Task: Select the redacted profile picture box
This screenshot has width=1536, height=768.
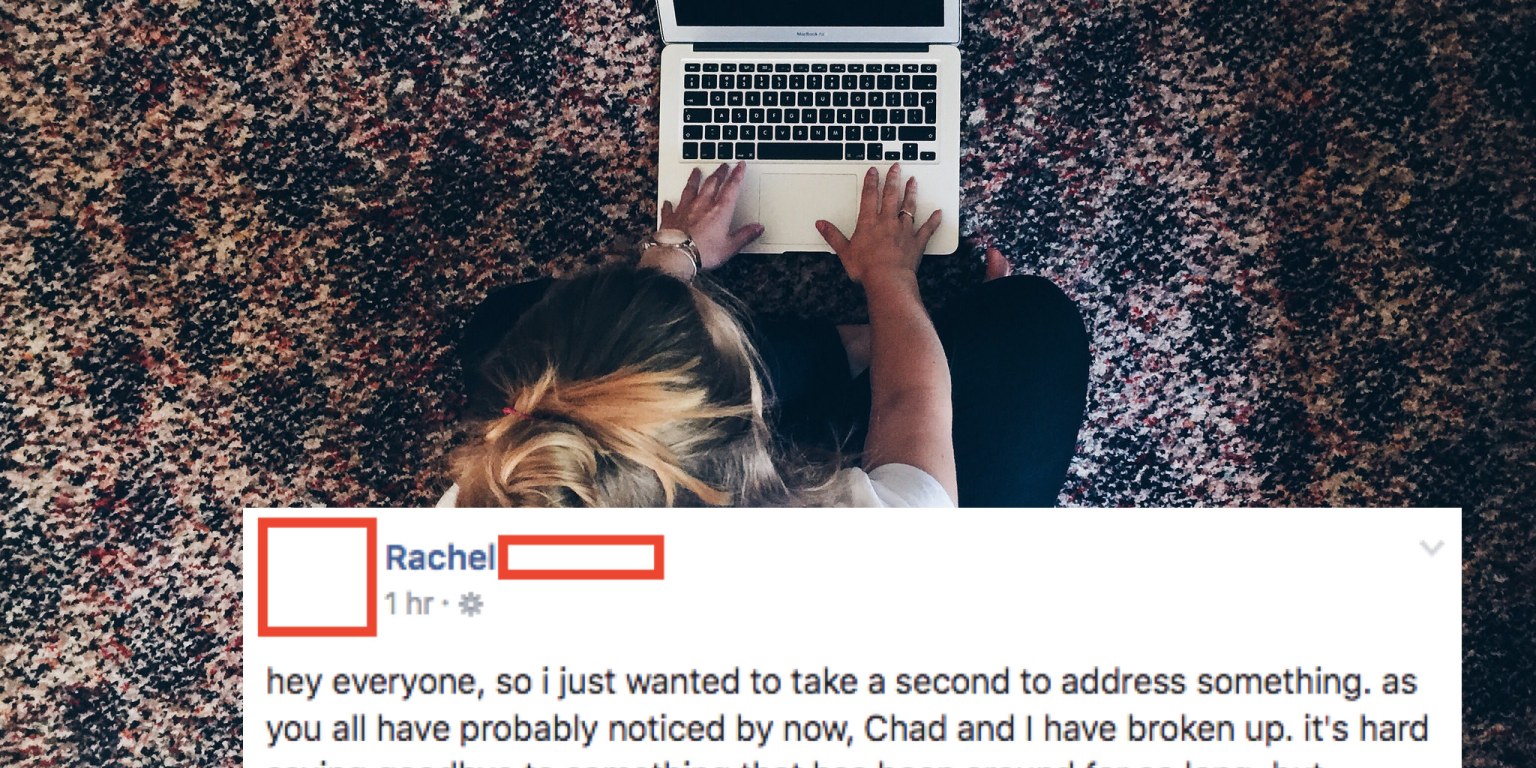Action: click(317, 577)
